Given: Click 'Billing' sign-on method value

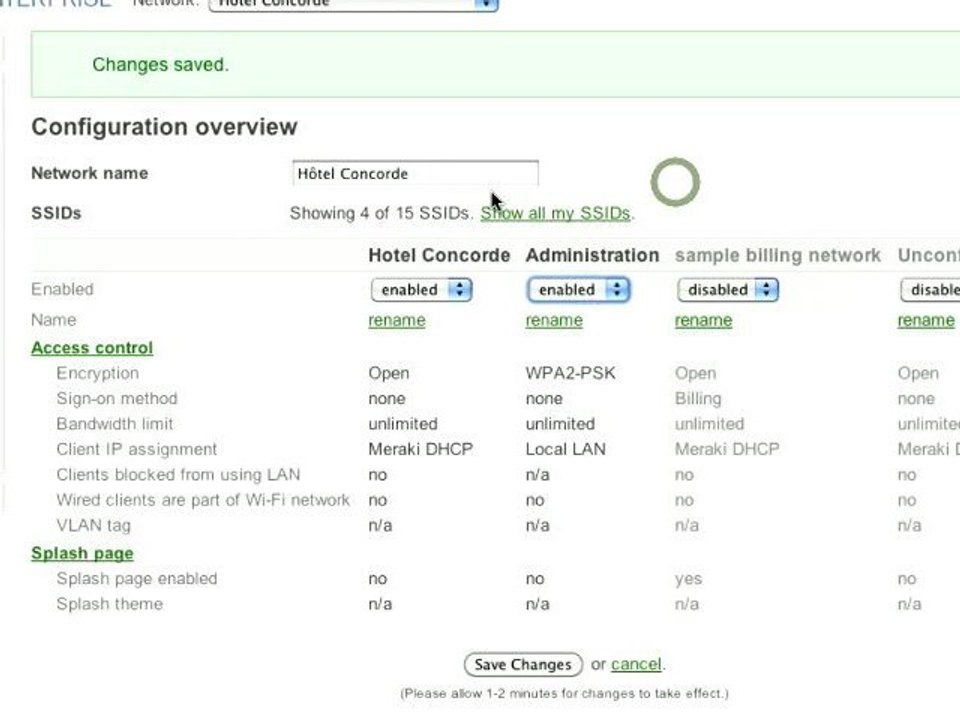Looking at the screenshot, I should (698, 399).
